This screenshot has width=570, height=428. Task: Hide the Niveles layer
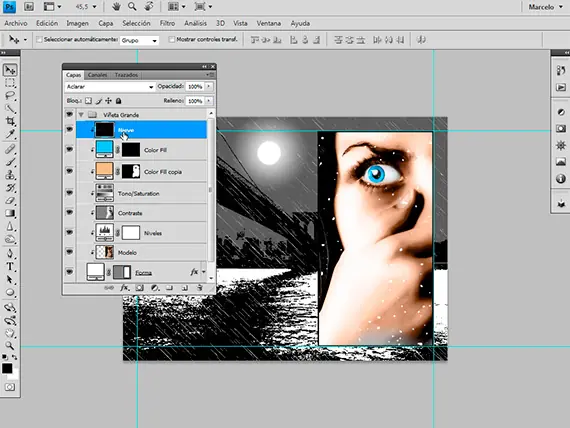click(x=69, y=232)
